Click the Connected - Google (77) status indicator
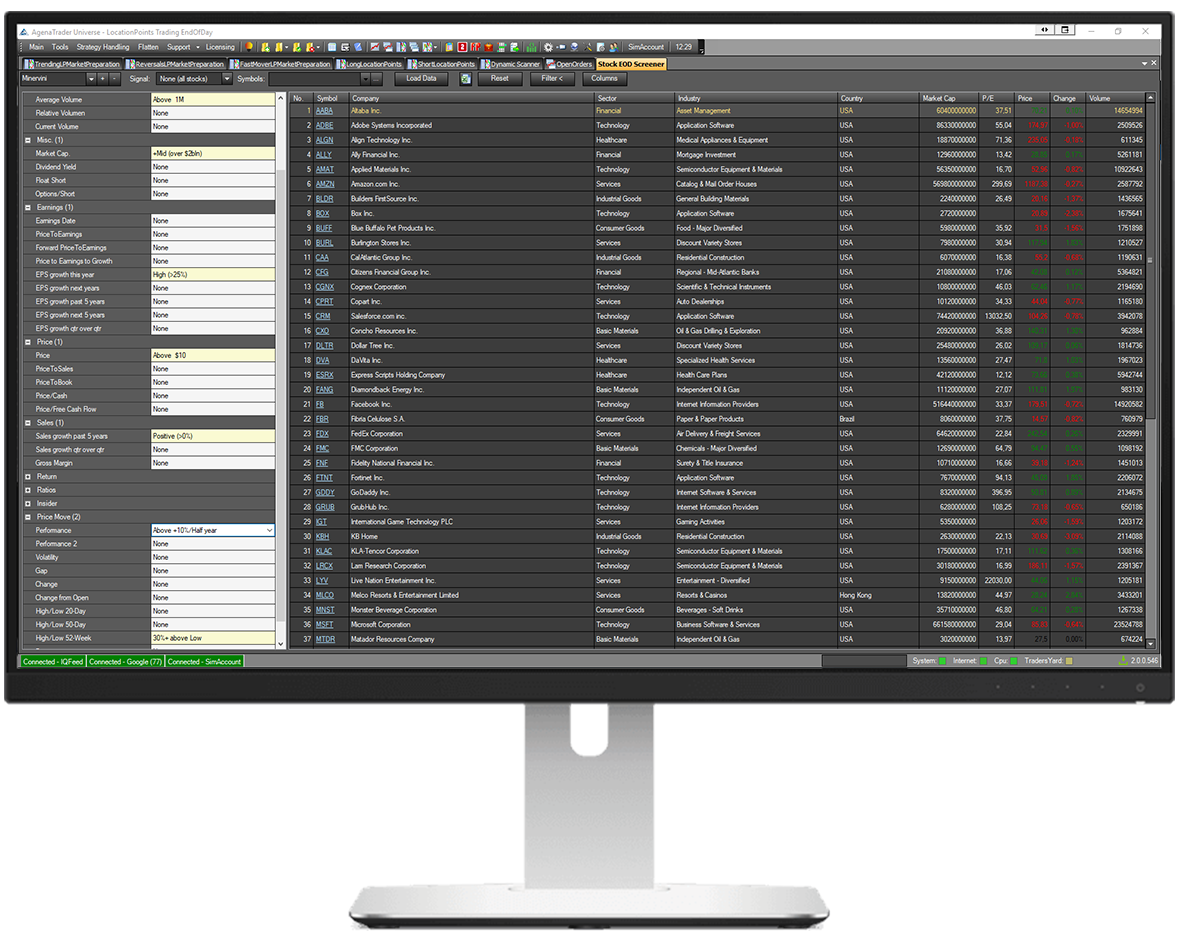The width and height of the screenshot is (1200, 942). 125,662
